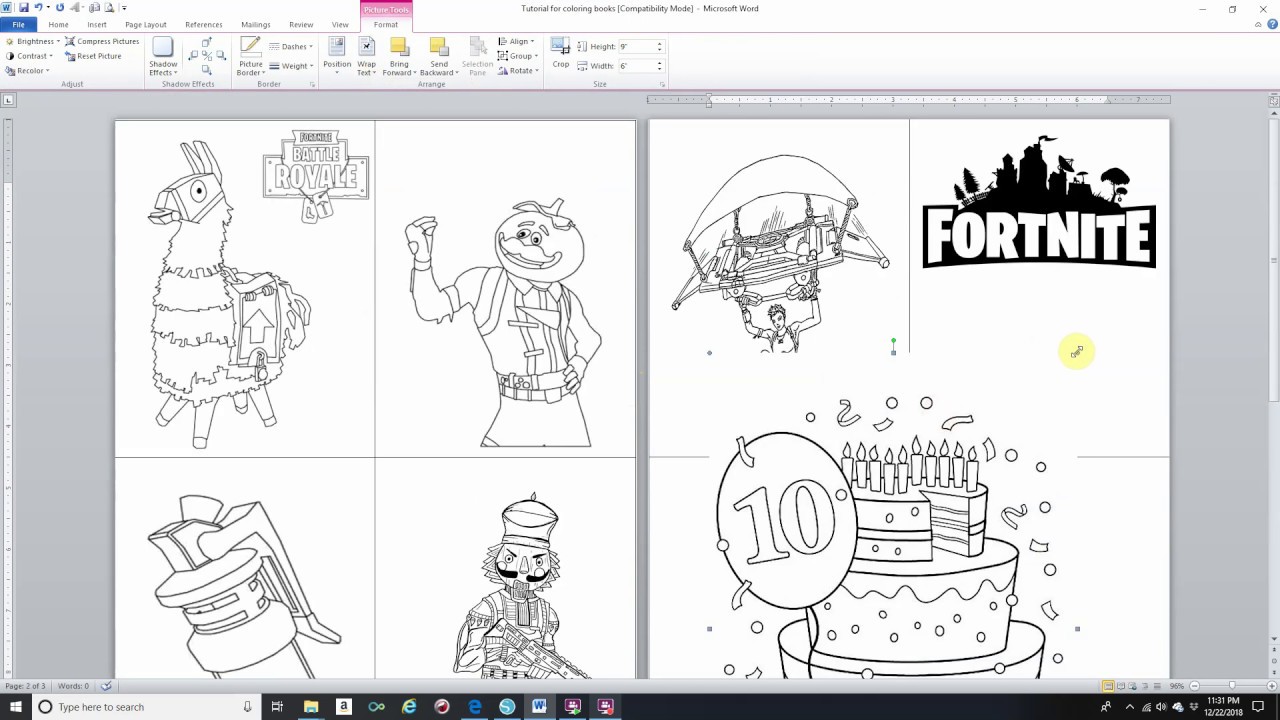1280x720 pixels.
Task: Open the References tab
Action: coord(204,24)
